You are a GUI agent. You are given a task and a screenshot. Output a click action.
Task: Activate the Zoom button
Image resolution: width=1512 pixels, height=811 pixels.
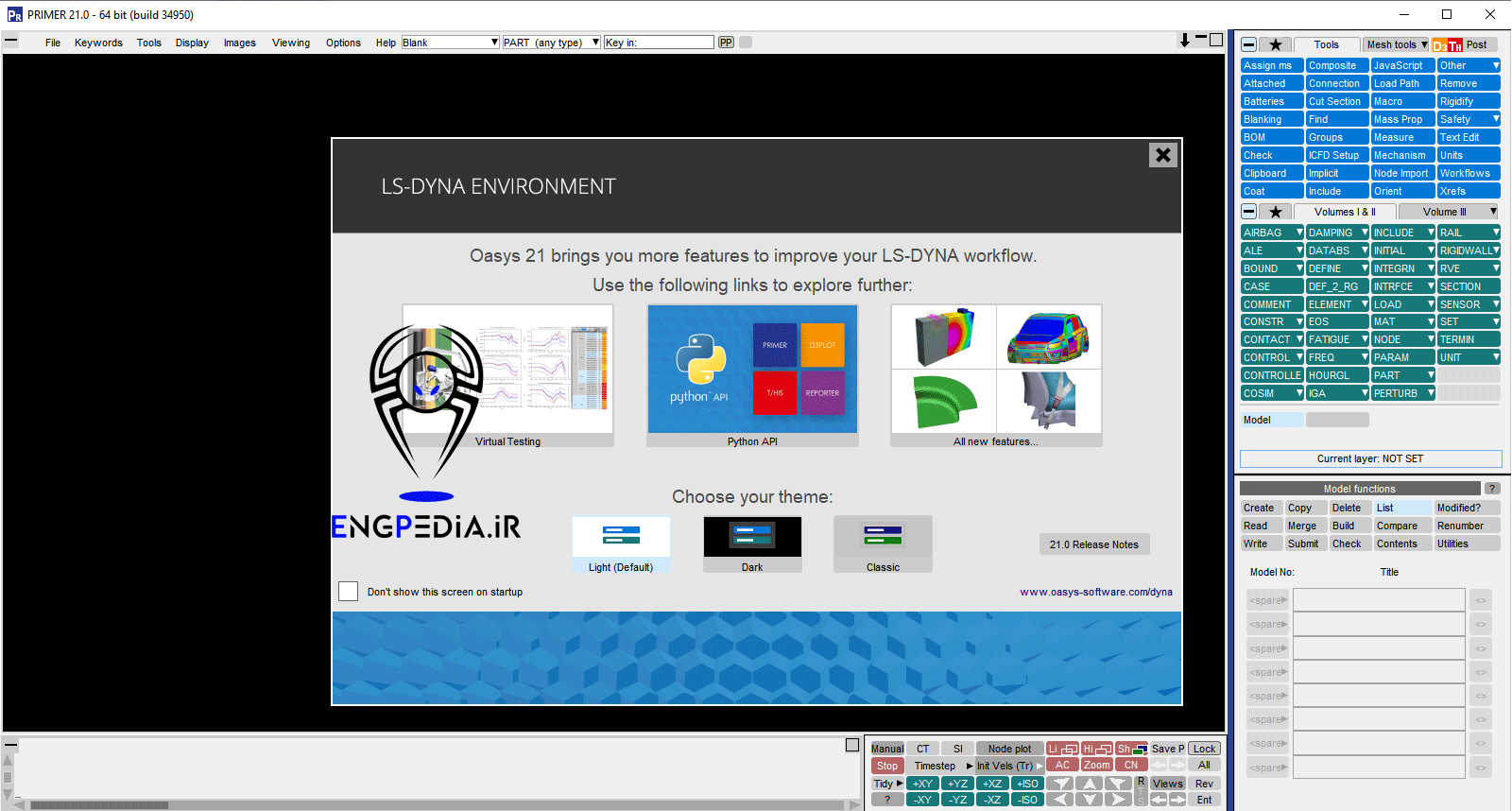coord(1097,766)
